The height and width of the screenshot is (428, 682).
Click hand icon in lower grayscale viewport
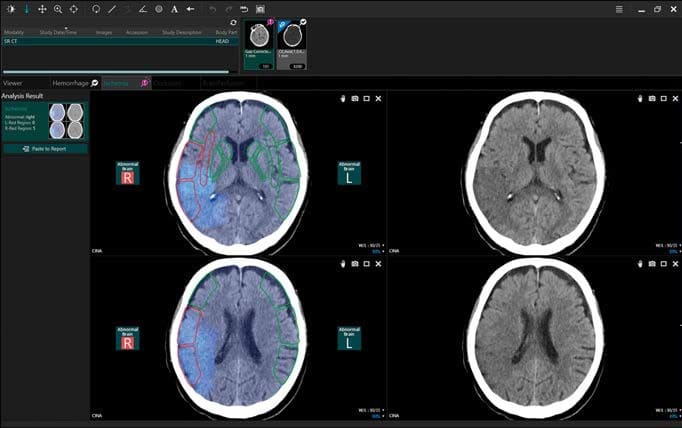(x=640, y=264)
